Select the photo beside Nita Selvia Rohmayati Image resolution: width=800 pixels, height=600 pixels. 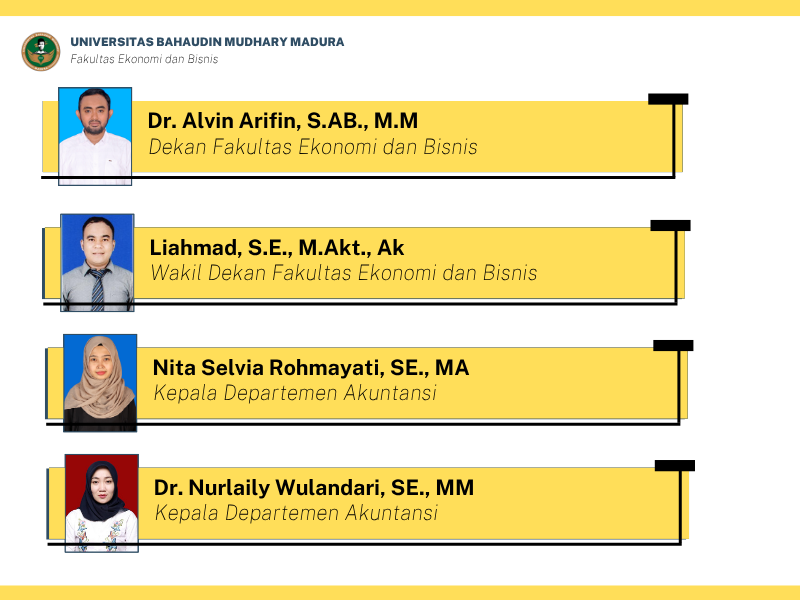[x=100, y=383]
